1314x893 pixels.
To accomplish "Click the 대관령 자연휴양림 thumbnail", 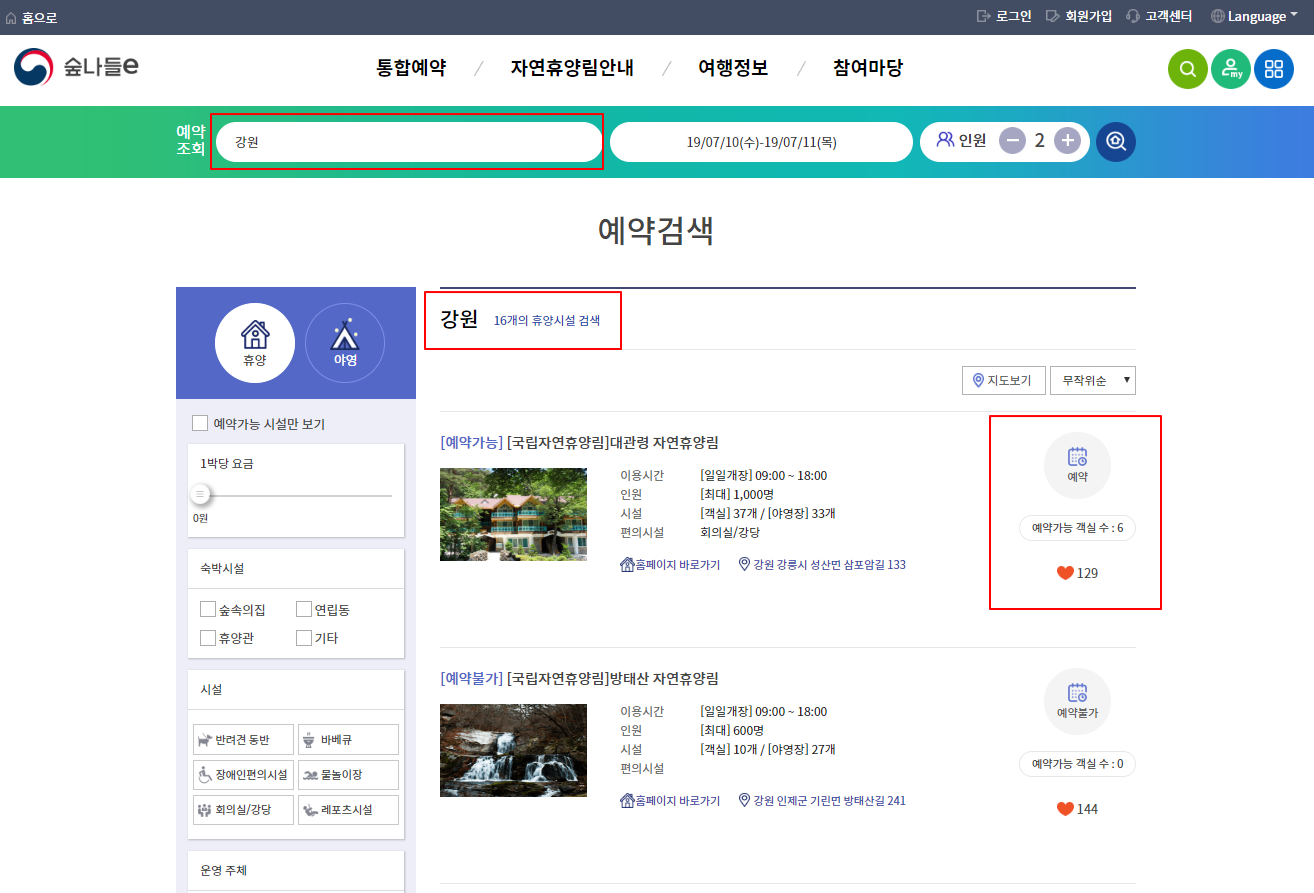I will pos(513,514).
